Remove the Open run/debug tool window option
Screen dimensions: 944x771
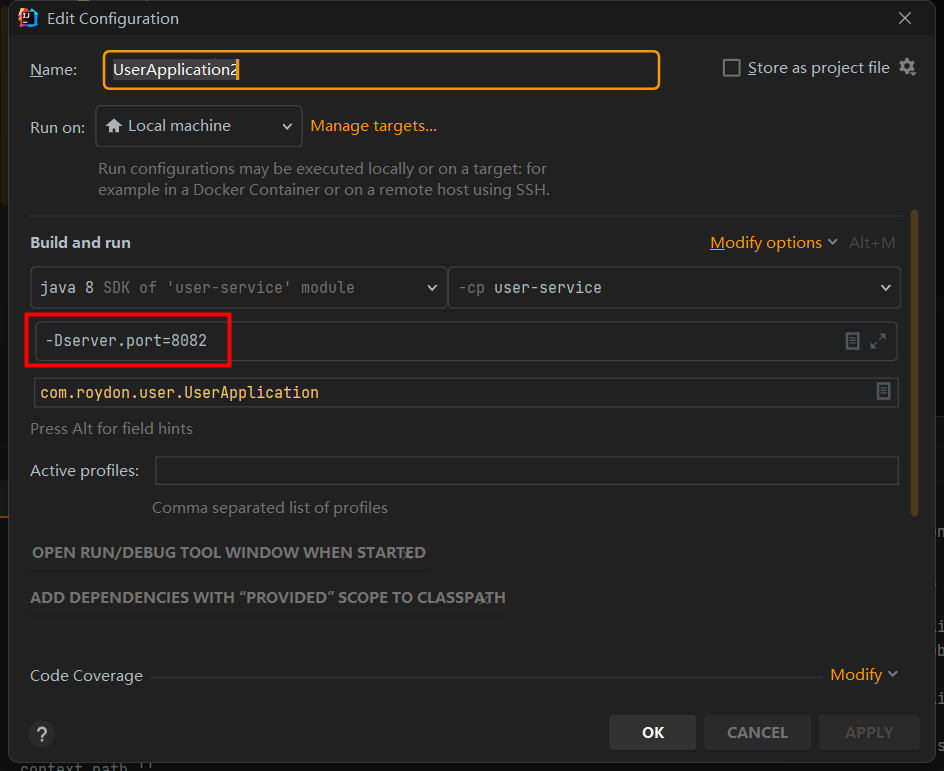click(407, 553)
